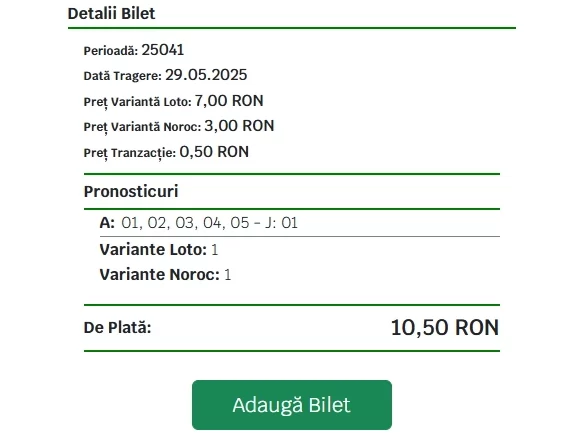The width and height of the screenshot is (585, 435).
Task: Click the Perioadă label
Action: 111,51
